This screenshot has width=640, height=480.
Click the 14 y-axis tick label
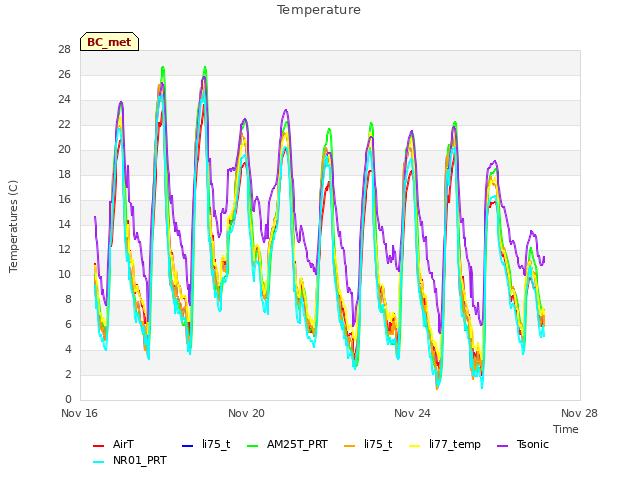pyautogui.click(x=64, y=224)
